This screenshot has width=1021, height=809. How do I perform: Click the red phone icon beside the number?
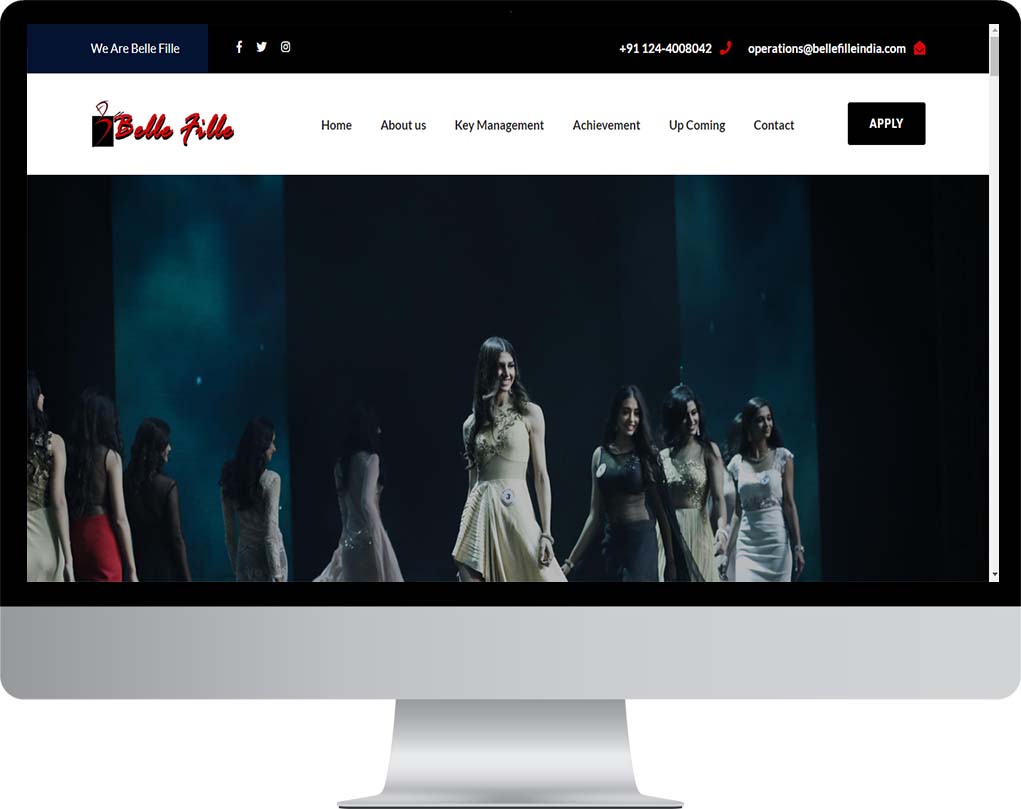pyautogui.click(x=726, y=47)
